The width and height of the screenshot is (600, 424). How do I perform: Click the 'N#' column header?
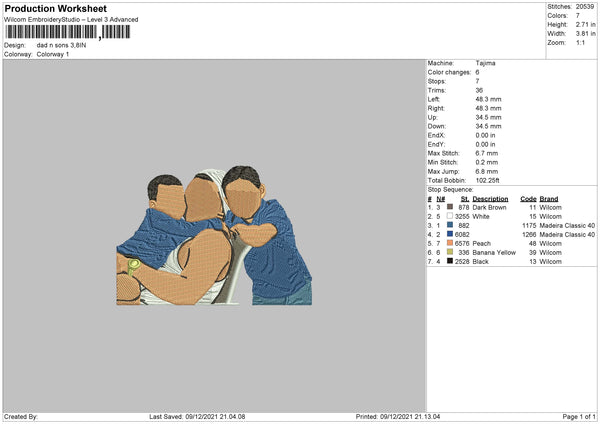440,199
